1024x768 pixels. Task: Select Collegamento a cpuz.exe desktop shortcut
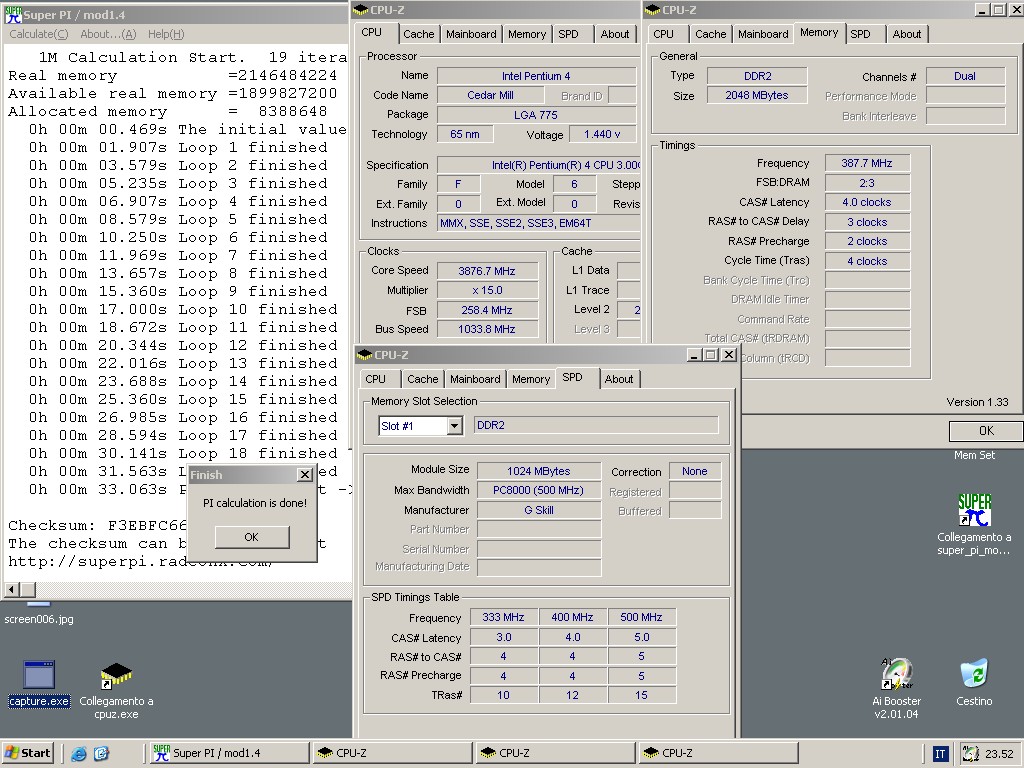click(x=116, y=690)
